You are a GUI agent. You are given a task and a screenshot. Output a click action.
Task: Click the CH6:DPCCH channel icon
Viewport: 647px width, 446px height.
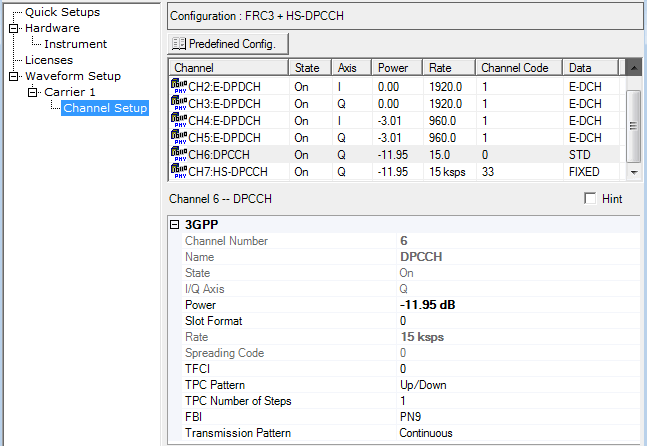coord(179,154)
